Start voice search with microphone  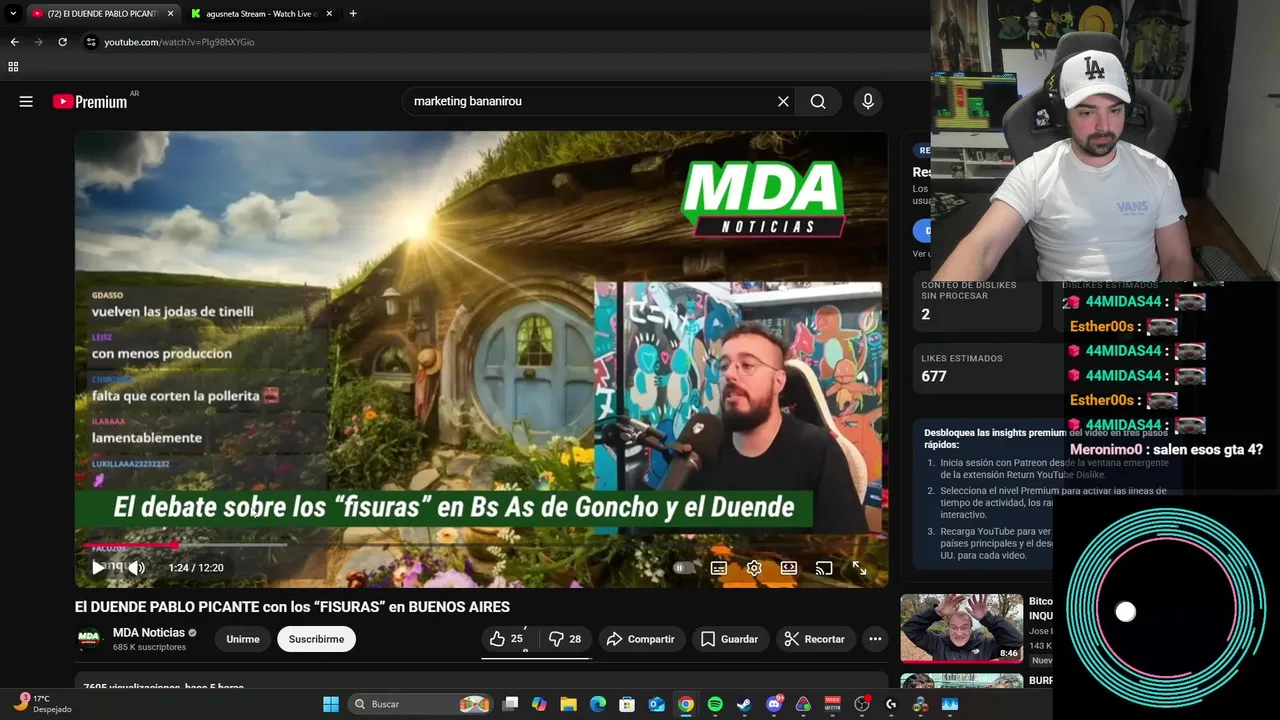click(867, 101)
